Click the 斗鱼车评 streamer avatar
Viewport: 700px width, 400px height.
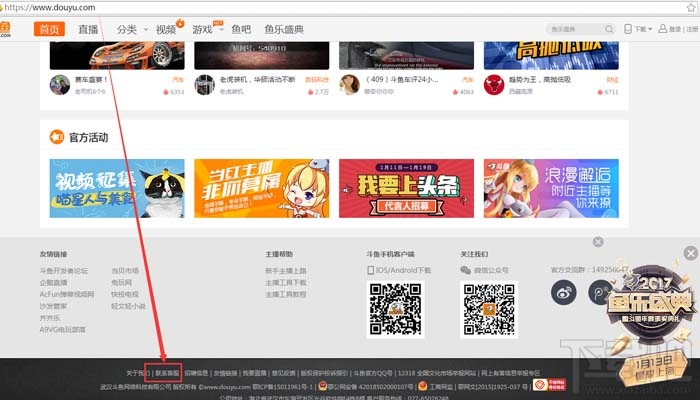[349, 85]
